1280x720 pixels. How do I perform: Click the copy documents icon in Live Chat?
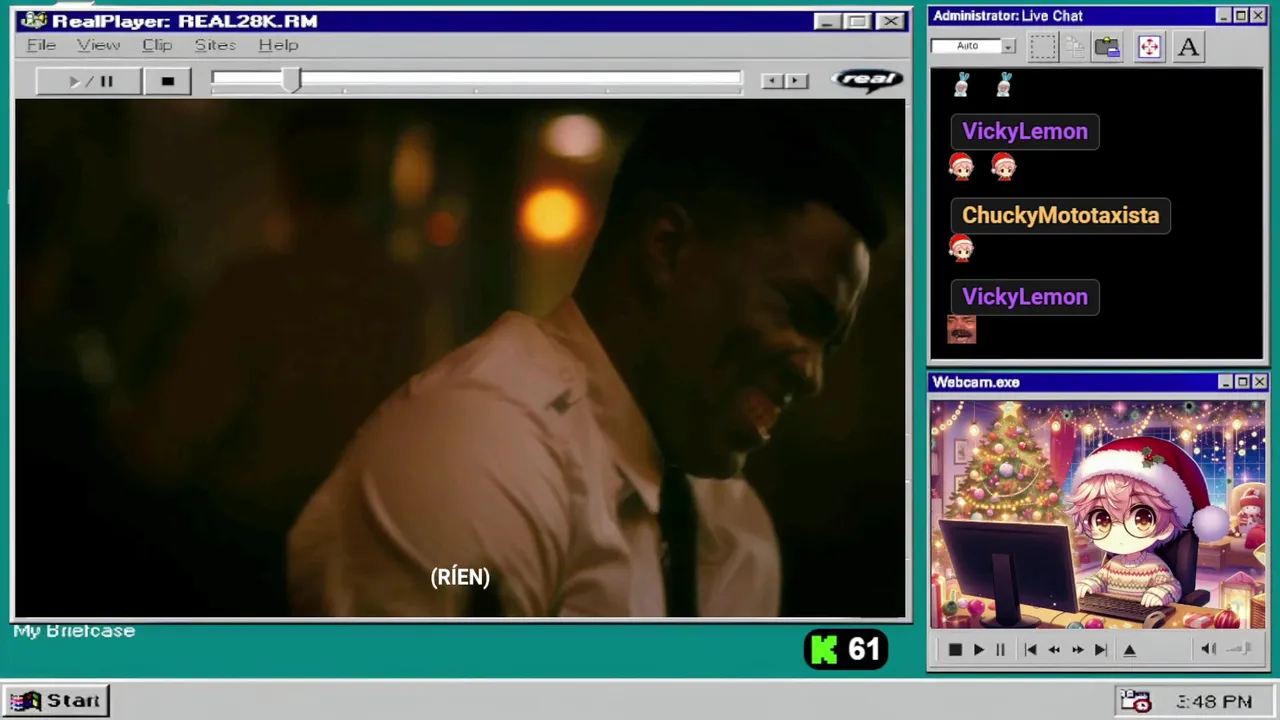point(1075,47)
